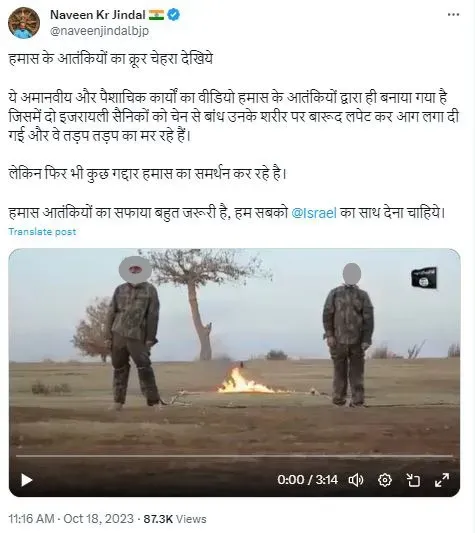The height and width of the screenshot is (533, 475).
Task: Click the 87.3K Views count
Action: tap(175, 519)
